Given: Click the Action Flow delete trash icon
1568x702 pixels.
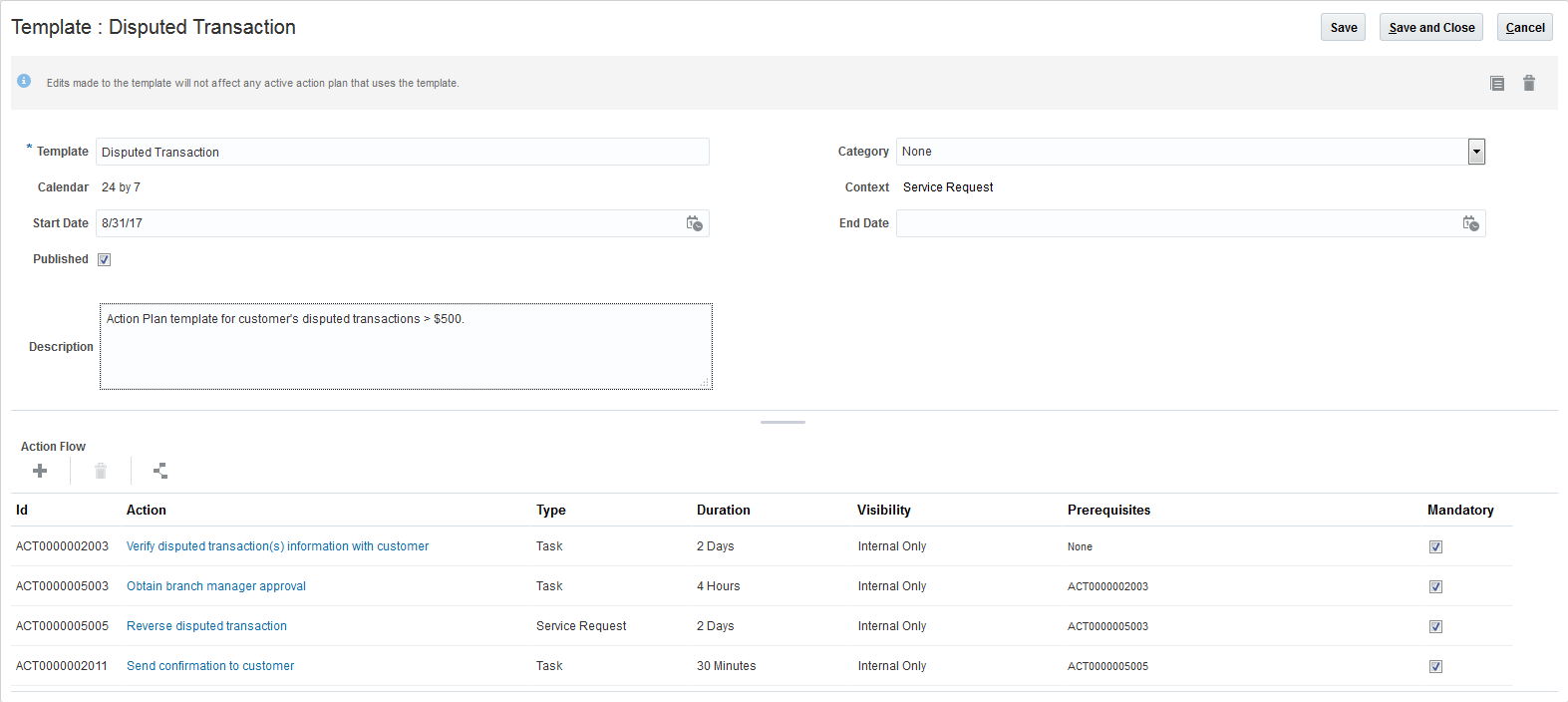Looking at the screenshot, I should (x=101, y=471).
